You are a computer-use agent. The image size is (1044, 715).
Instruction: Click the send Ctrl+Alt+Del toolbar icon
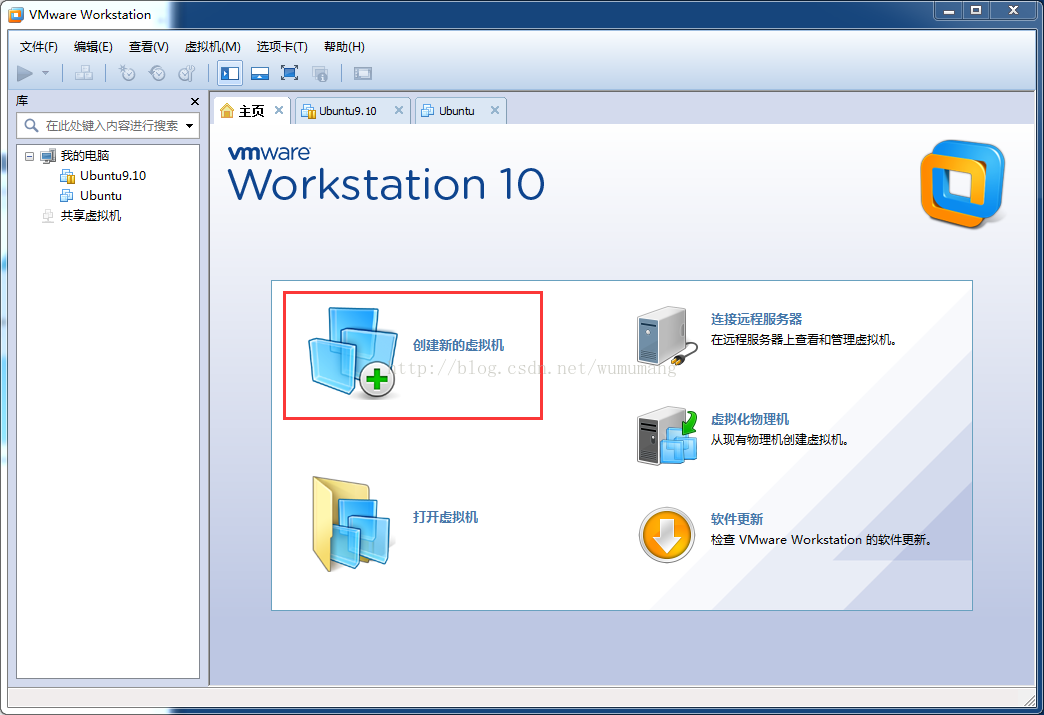tap(84, 73)
